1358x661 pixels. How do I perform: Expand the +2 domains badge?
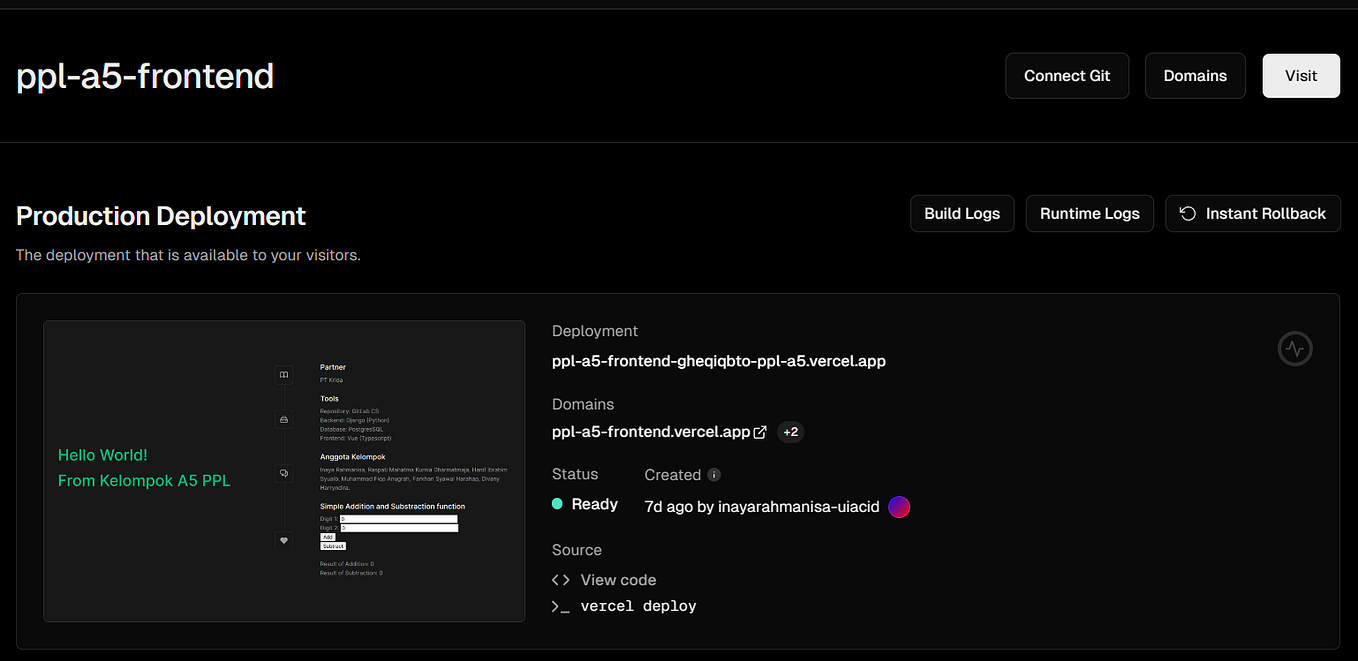[790, 431]
